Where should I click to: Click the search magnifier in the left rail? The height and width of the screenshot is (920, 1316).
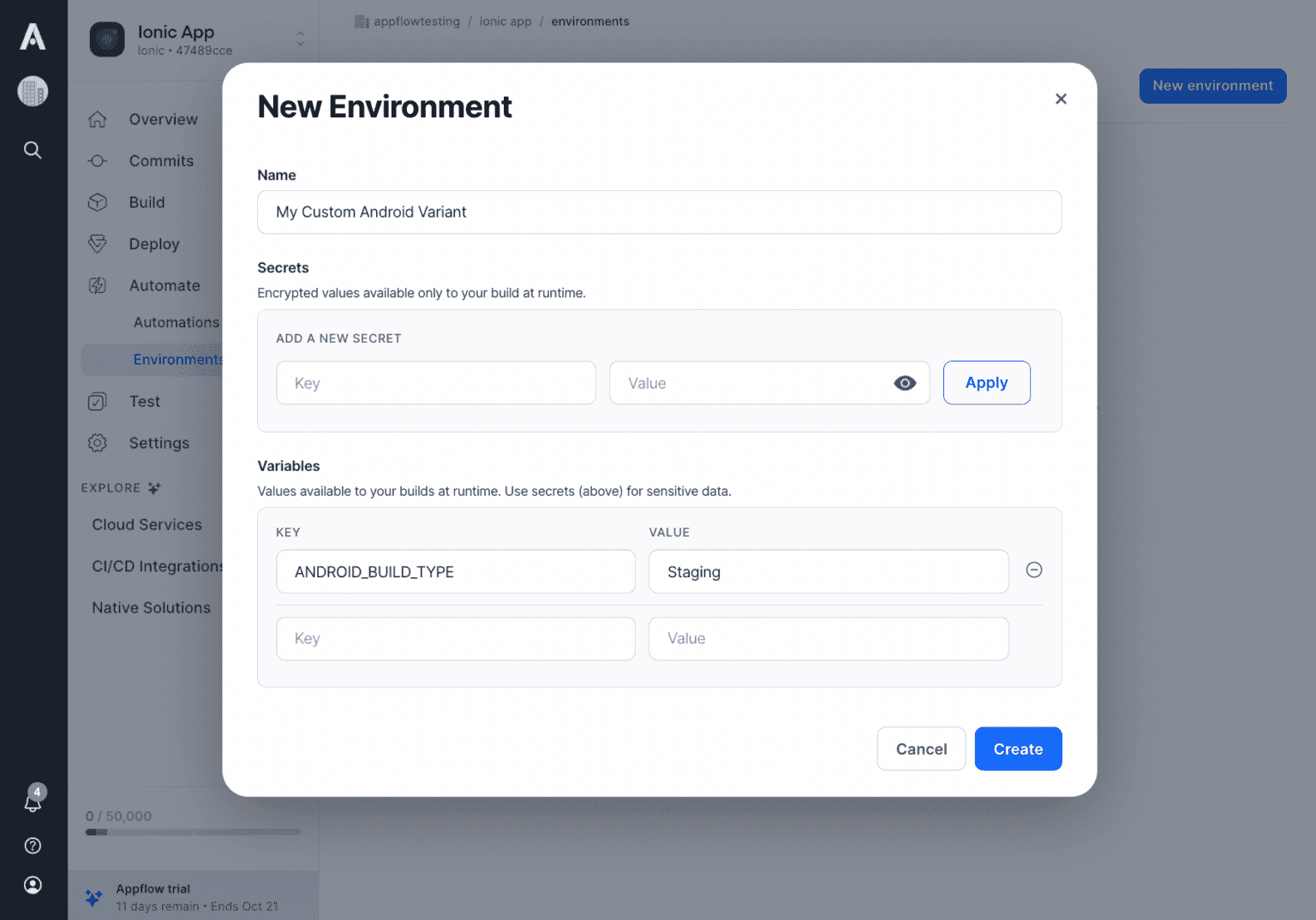(x=33, y=150)
